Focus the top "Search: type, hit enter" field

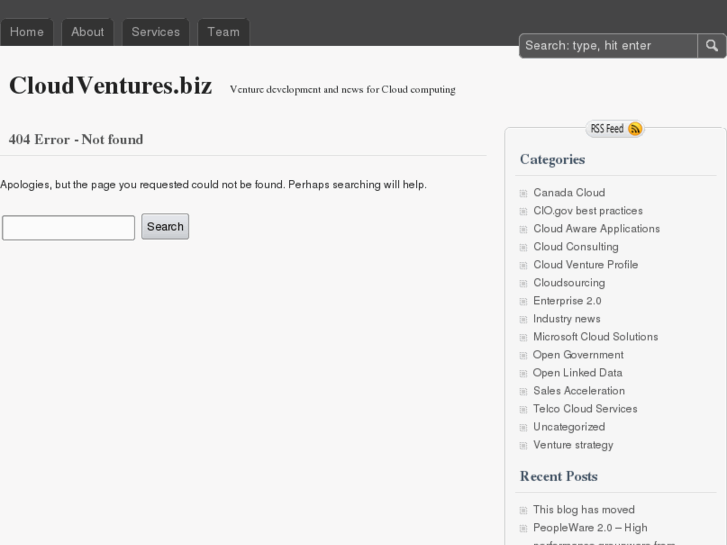(608, 46)
